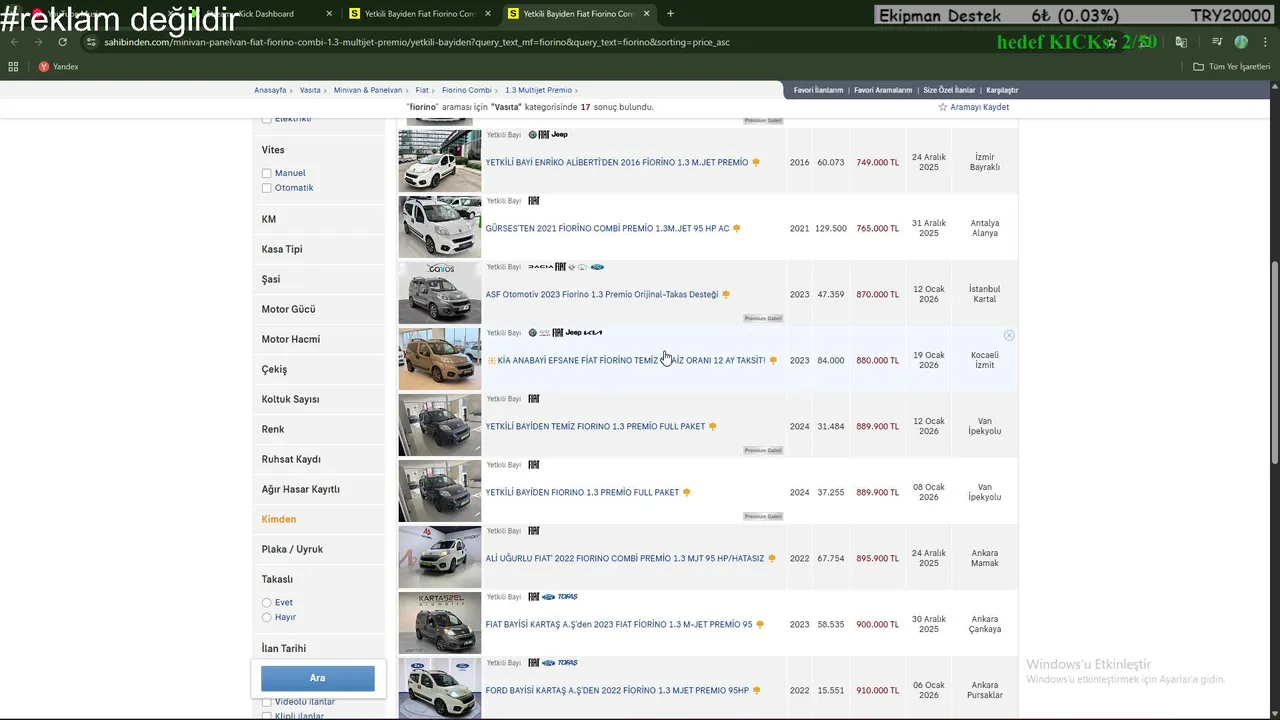Expand the Kimden filter
This screenshot has height=720, width=1280.
click(318, 519)
